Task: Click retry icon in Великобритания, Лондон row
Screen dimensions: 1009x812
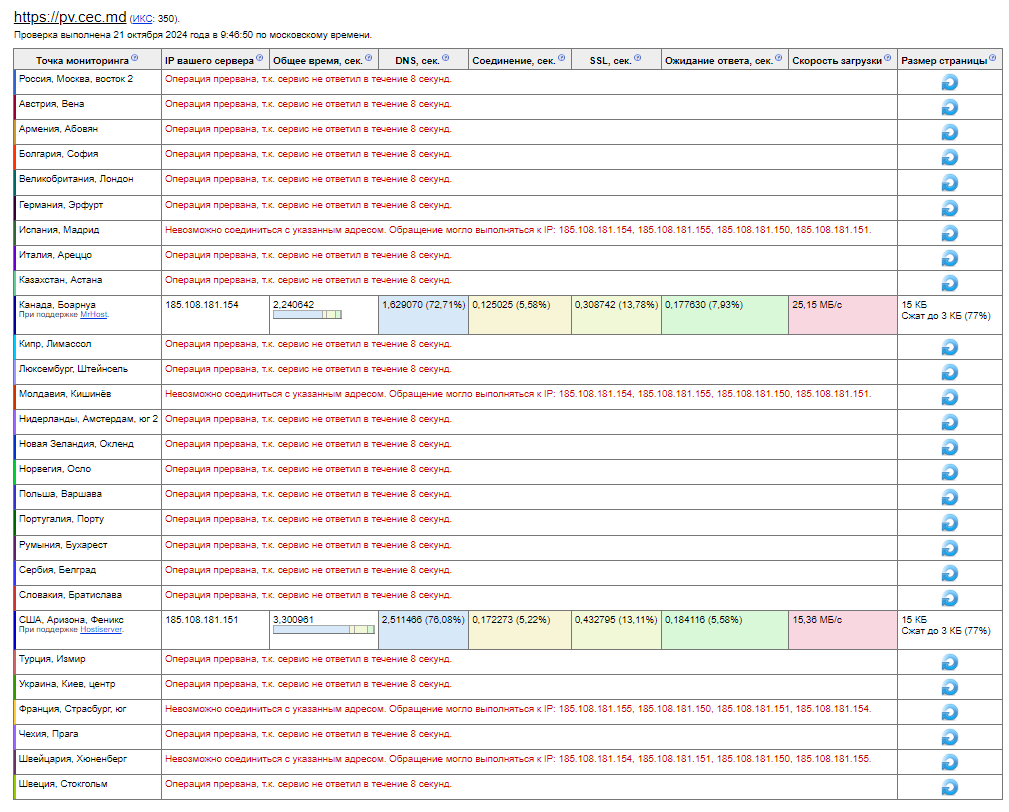Action: [950, 183]
